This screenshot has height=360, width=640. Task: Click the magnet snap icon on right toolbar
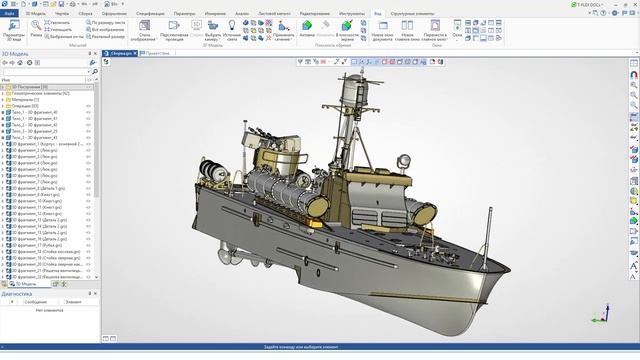click(x=633, y=75)
